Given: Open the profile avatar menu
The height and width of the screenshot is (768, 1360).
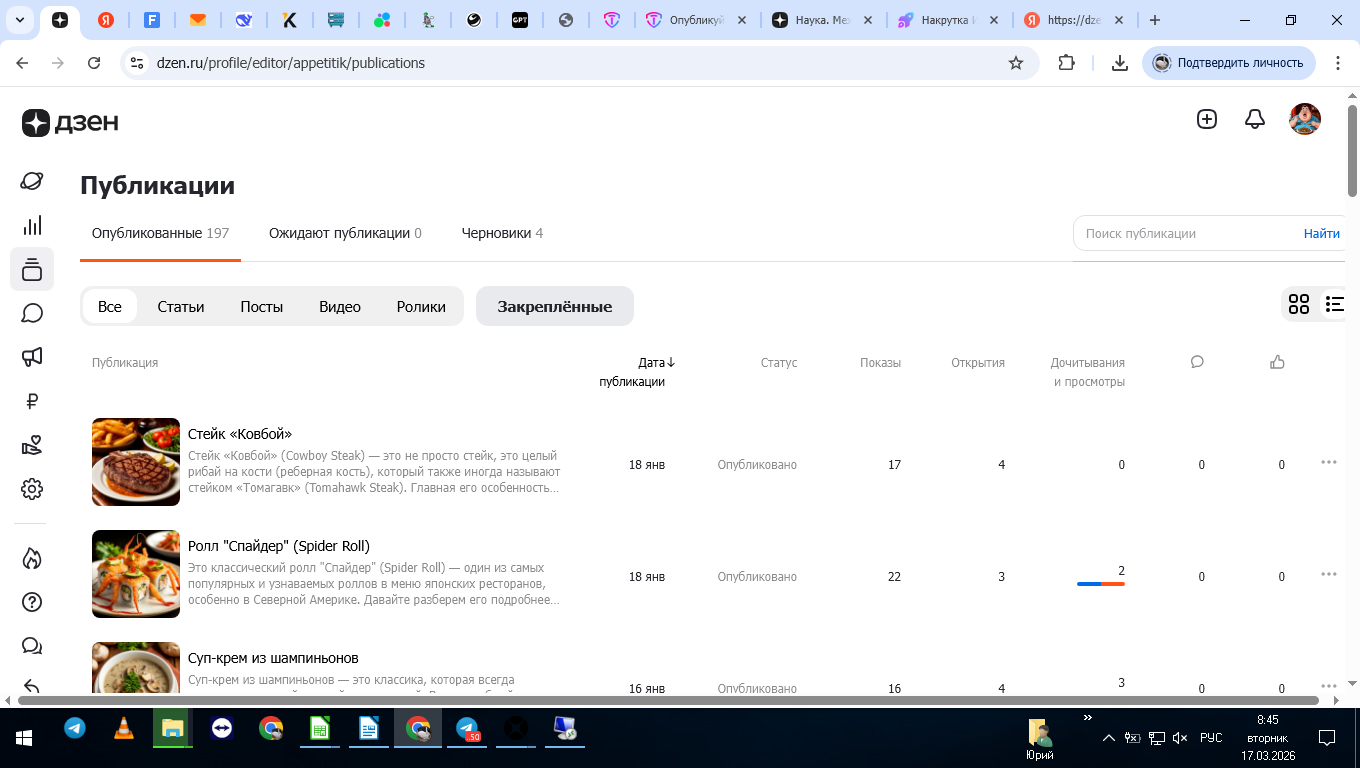Looking at the screenshot, I should pos(1305,119).
